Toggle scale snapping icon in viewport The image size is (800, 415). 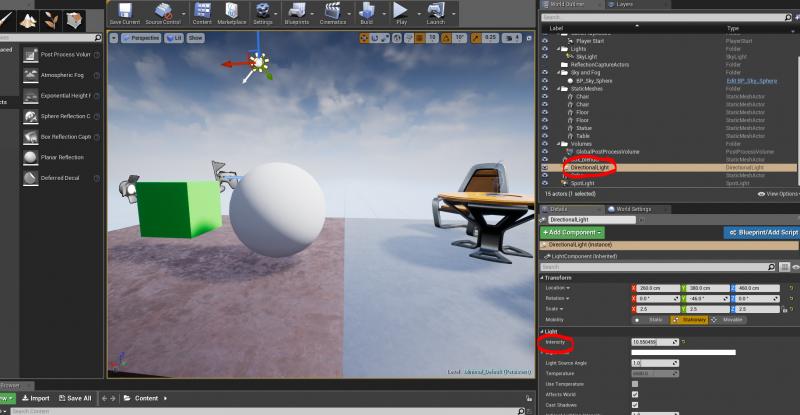[476, 38]
